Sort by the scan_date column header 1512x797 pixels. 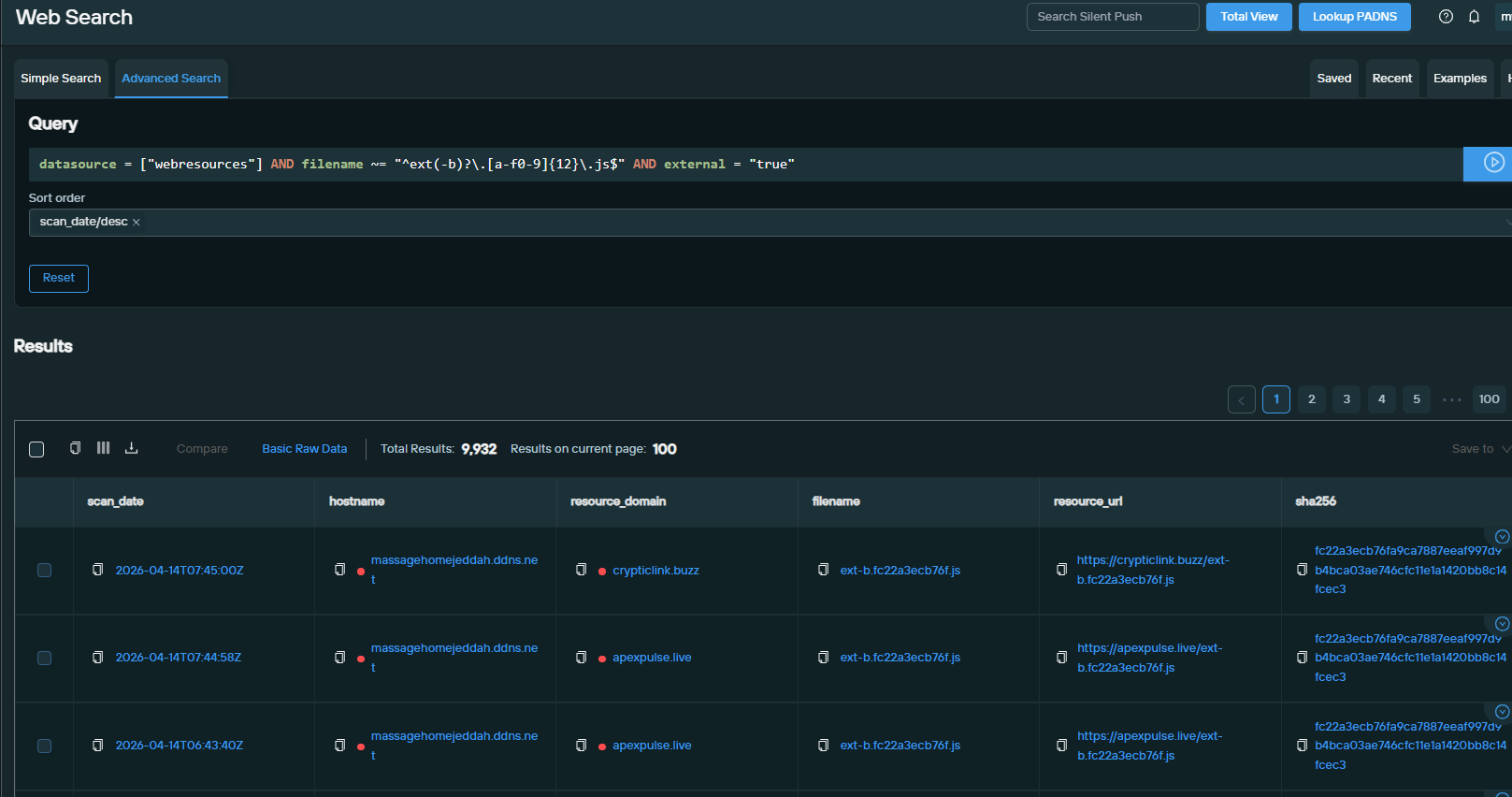tap(115, 501)
